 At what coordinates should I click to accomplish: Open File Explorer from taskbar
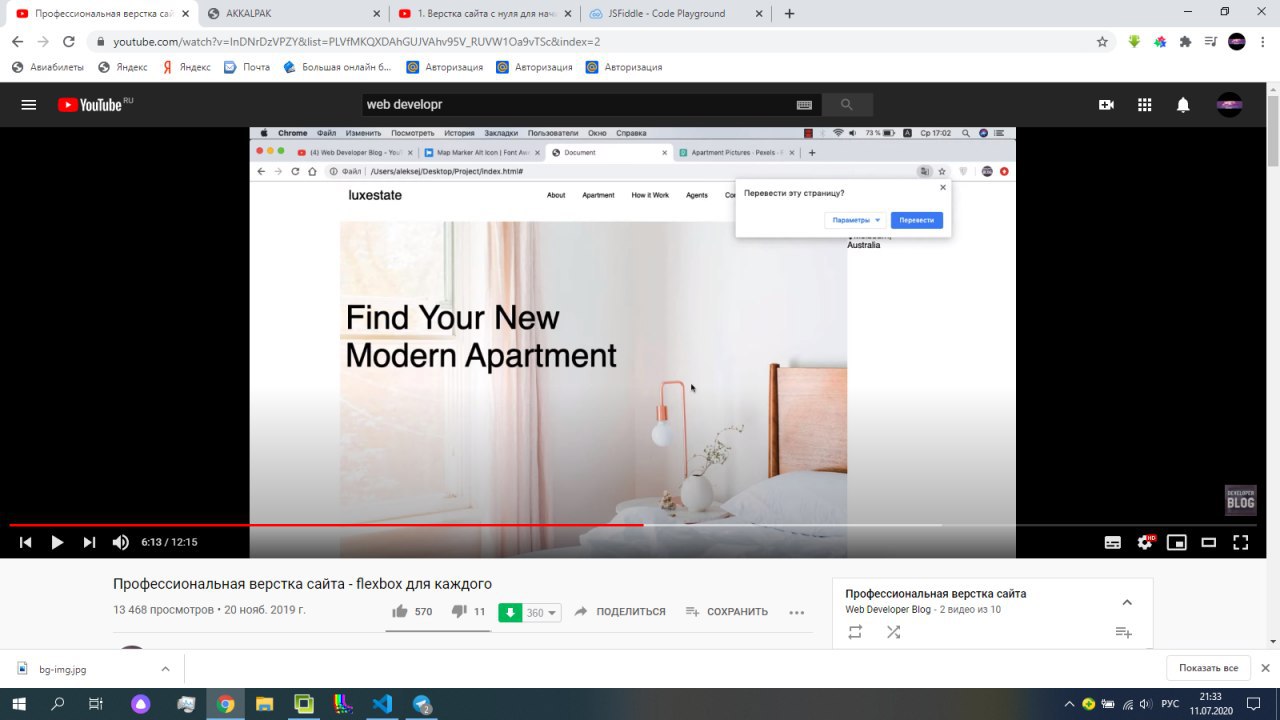coord(264,704)
